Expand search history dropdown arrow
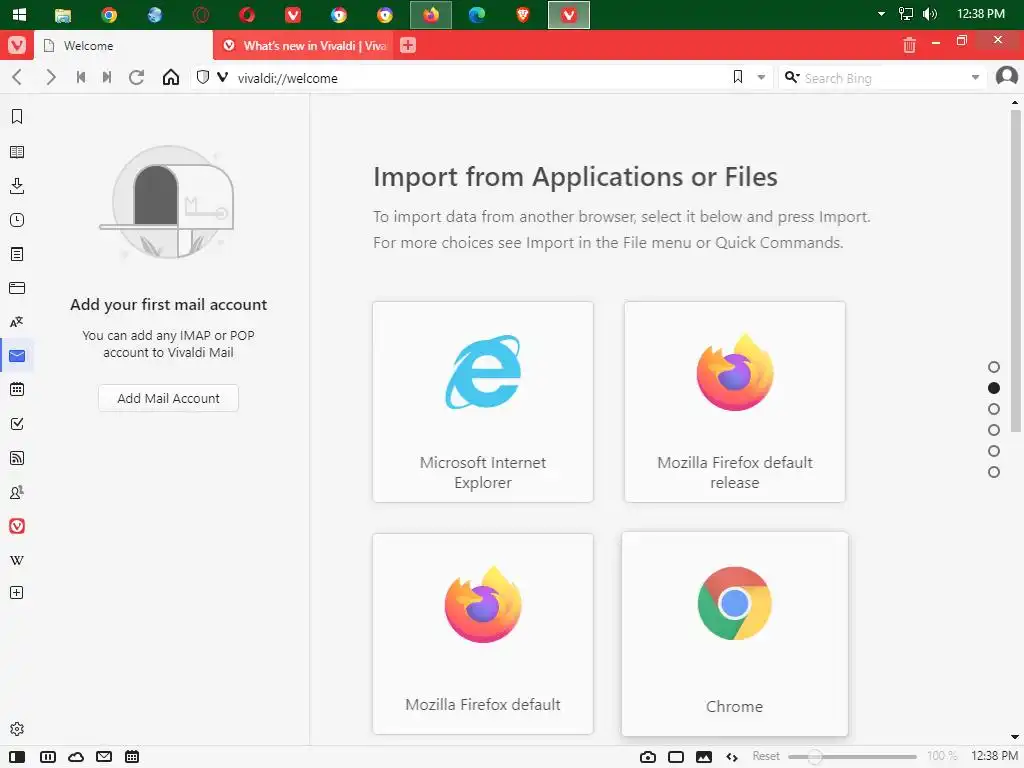1024x768 pixels. click(x=975, y=77)
